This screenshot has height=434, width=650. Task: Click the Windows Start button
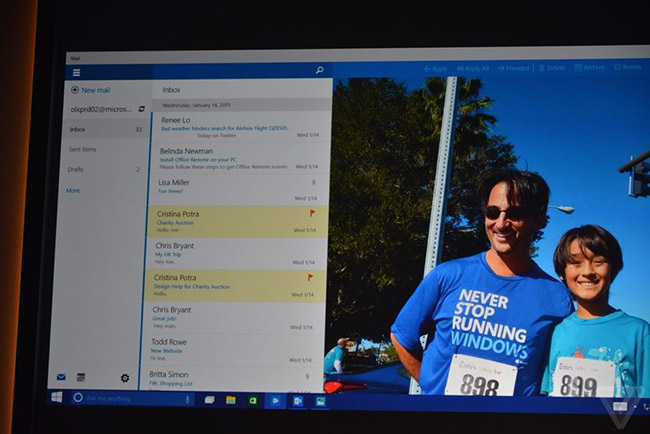[x=56, y=398]
